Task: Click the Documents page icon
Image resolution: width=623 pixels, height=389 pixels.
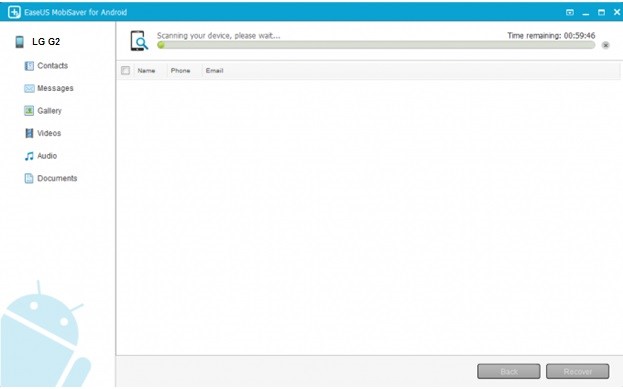Action: tap(29, 178)
